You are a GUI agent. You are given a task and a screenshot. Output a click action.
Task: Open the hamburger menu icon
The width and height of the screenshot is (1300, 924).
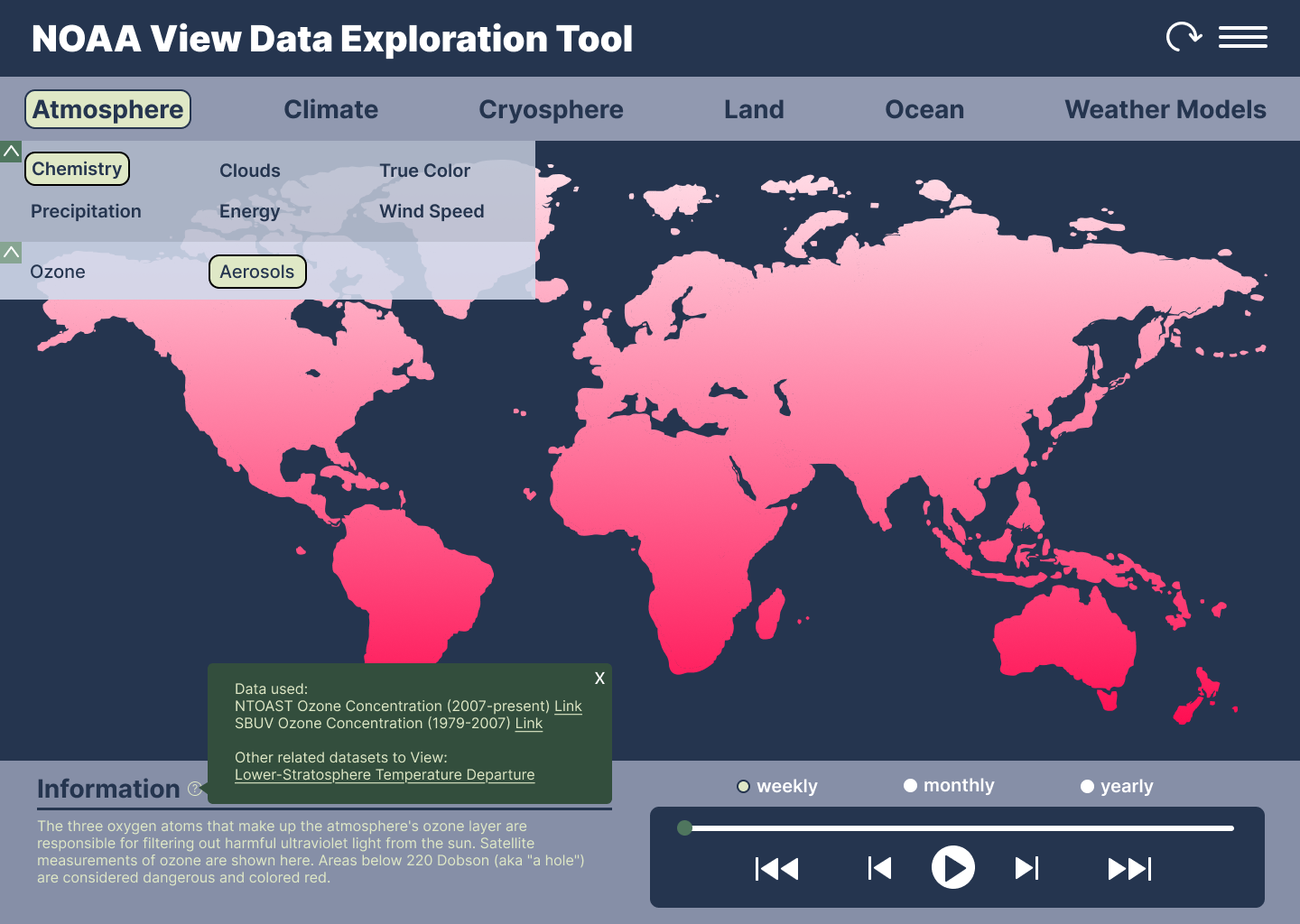click(1242, 37)
